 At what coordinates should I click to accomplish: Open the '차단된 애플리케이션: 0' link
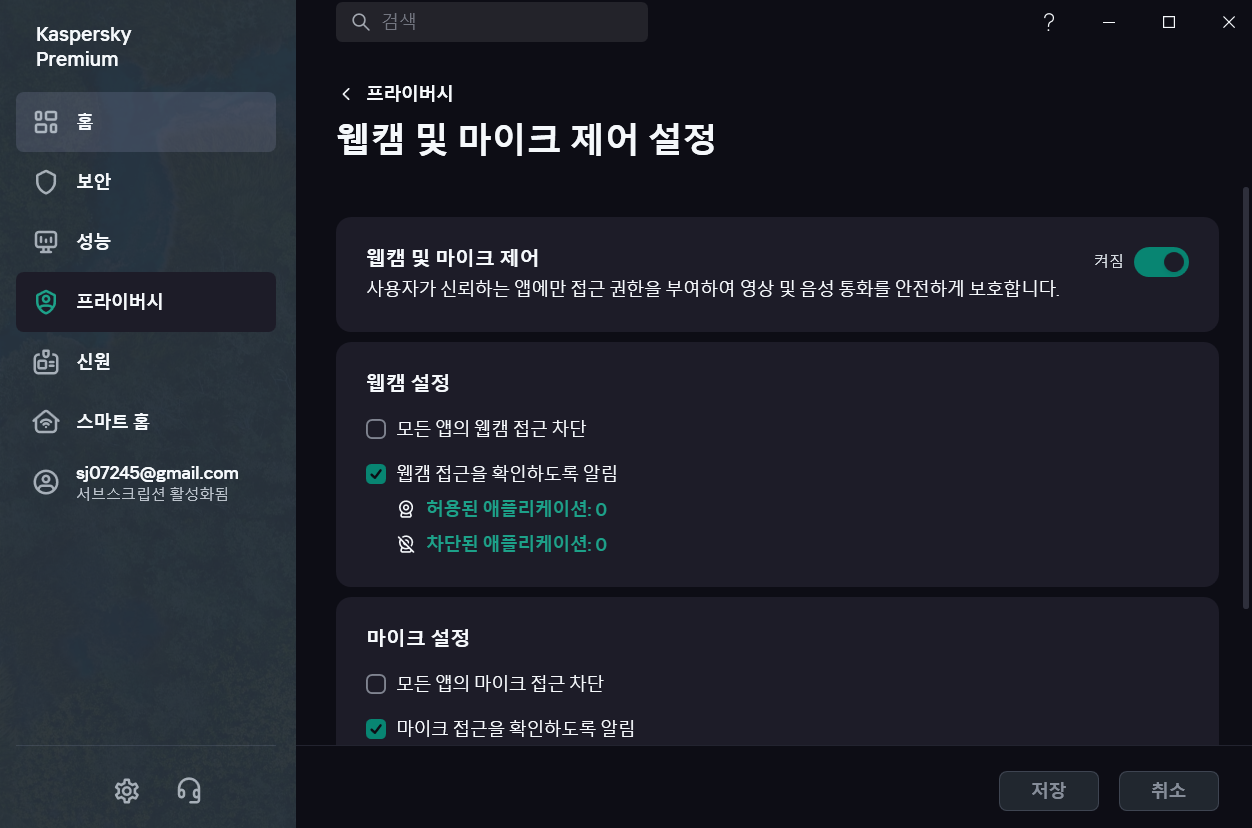[x=516, y=545]
